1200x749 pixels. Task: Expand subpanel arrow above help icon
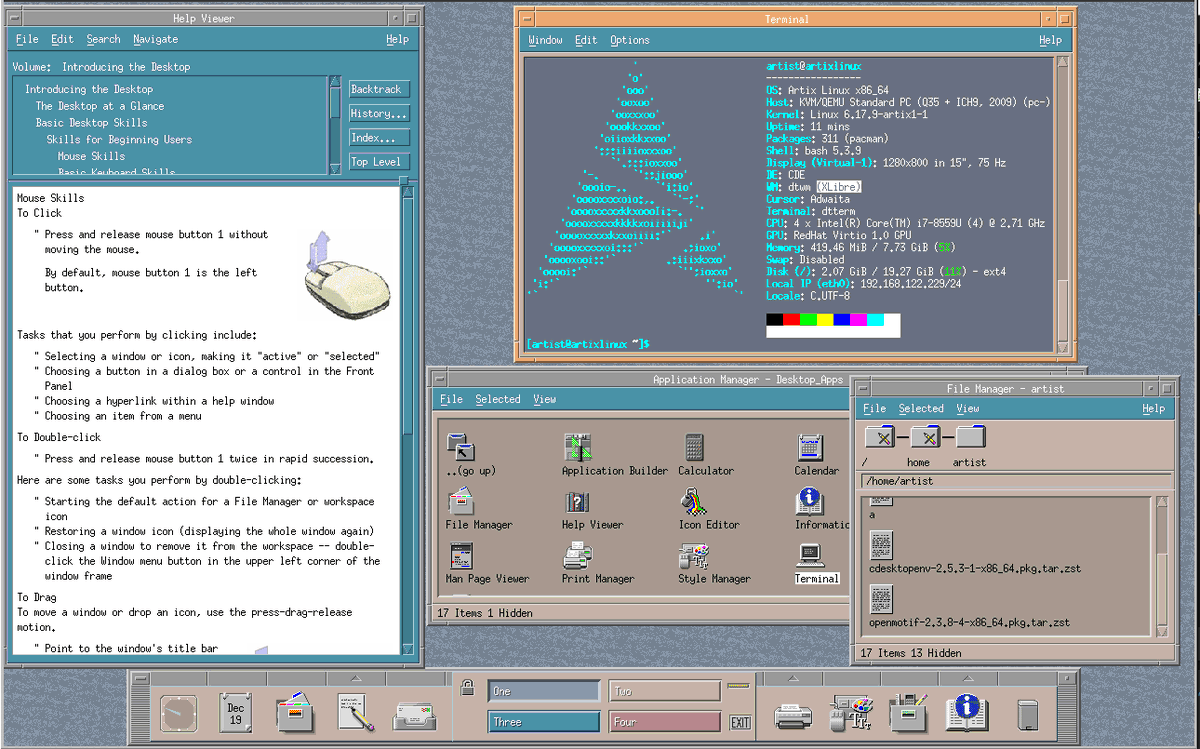967,680
